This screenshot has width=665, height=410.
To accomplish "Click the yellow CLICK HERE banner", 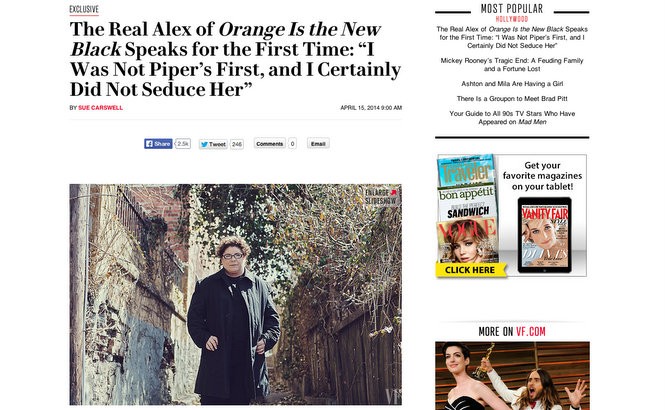I will [470, 270].
